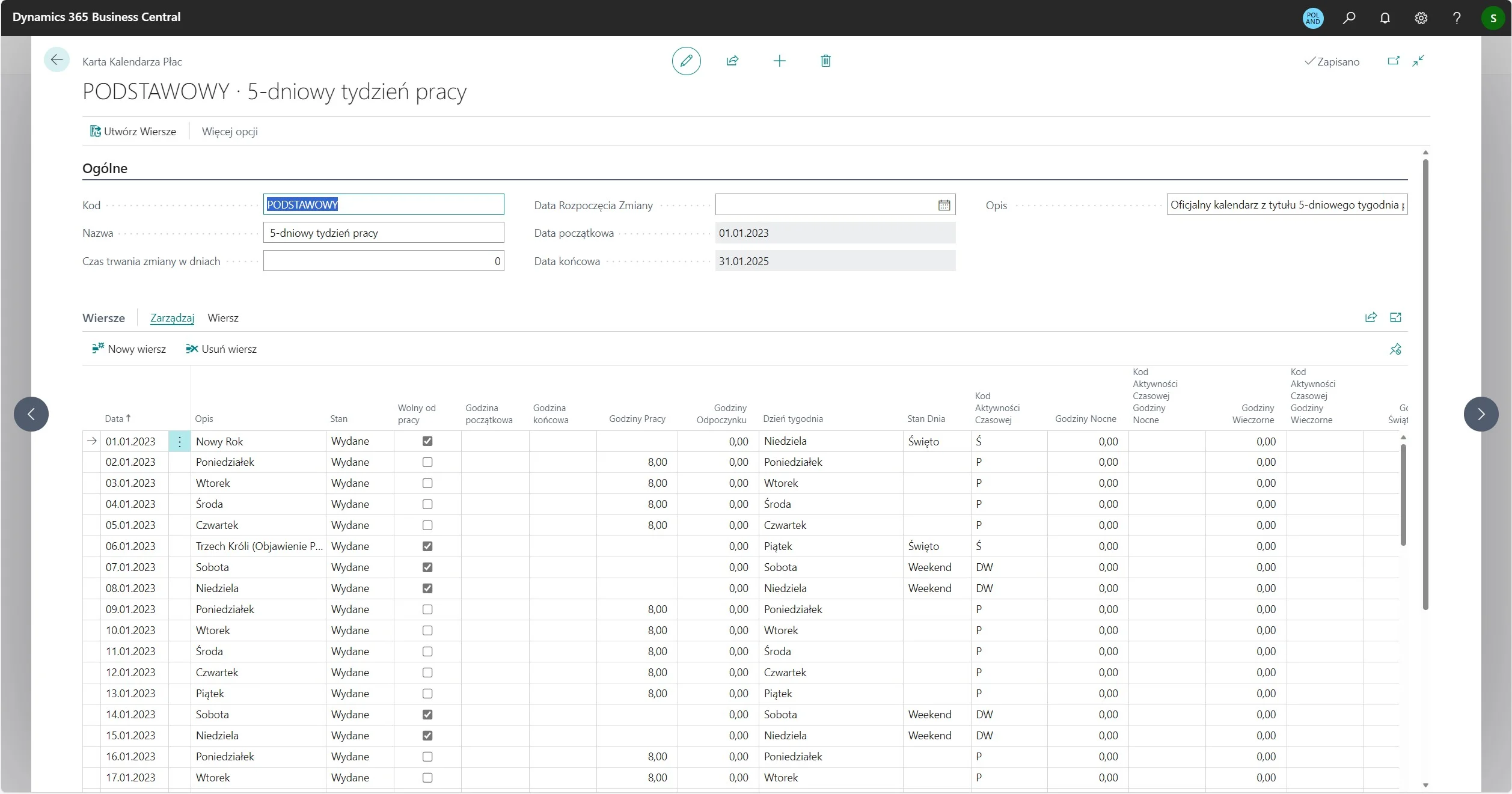1512x794 pixels.
Task: Open settings gear icon
Action: (1421, 18)
